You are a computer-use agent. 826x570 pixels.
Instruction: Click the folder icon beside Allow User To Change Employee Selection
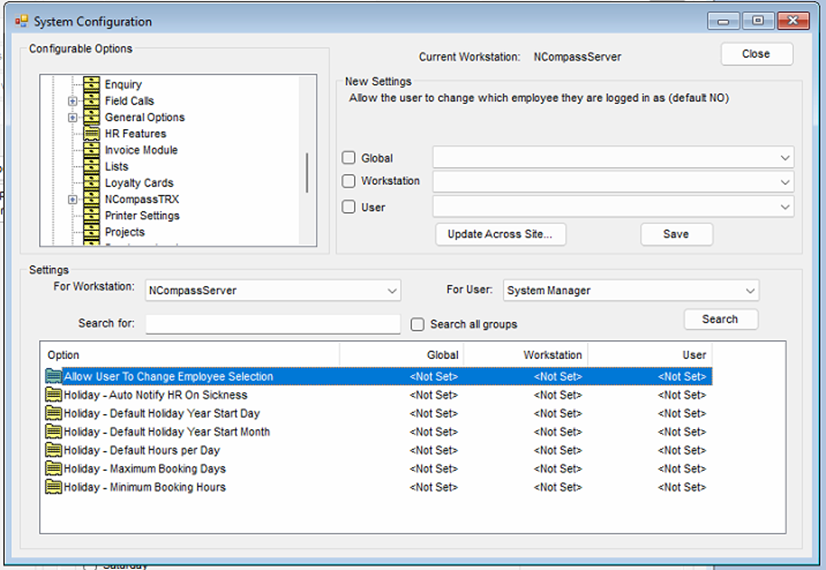(x=53, y=376)
